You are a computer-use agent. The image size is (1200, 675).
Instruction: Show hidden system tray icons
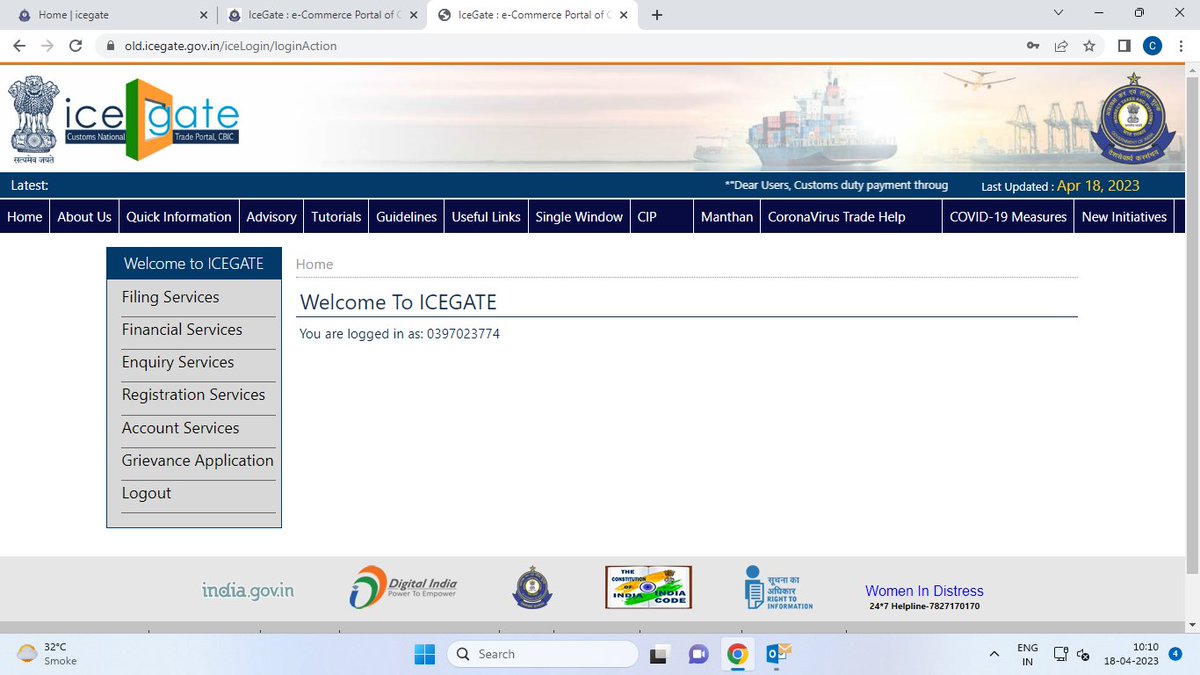(x=994, y=654)
